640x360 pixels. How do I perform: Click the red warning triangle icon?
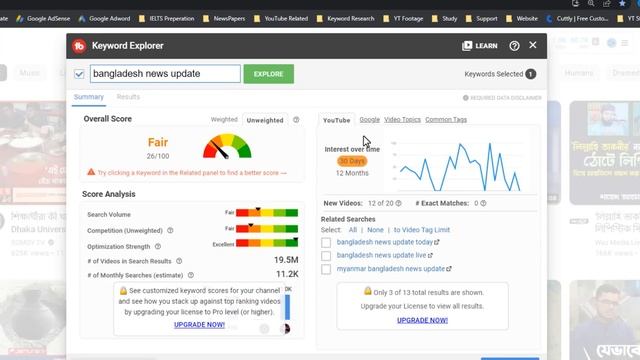point(91,172)
